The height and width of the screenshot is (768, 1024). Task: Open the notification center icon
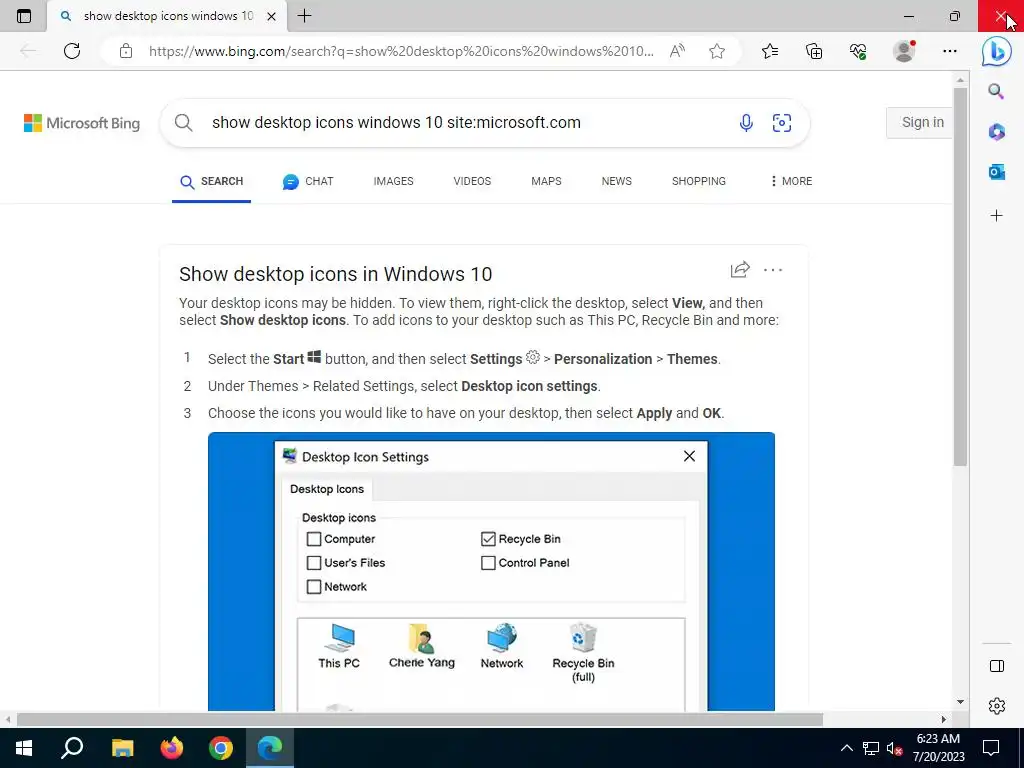[991, 748]
